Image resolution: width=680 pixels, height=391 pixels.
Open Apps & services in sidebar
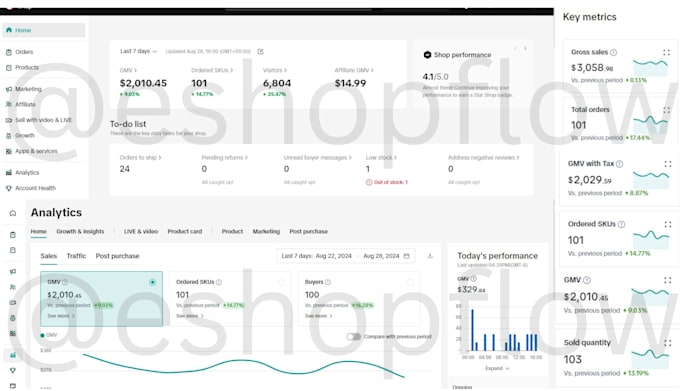(32, 151)
